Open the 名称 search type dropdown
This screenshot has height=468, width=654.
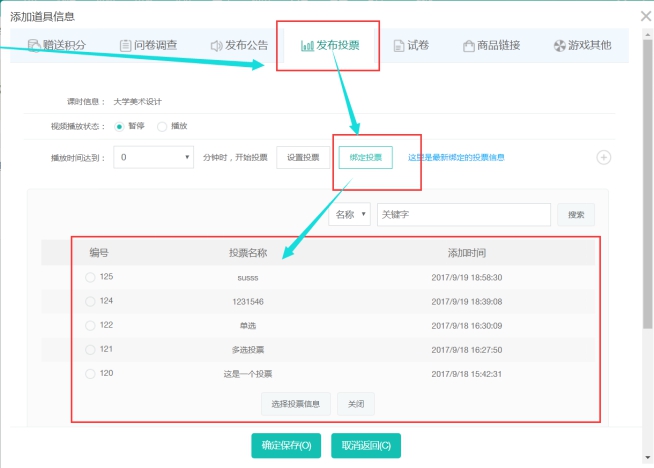(x=350, y=214)
